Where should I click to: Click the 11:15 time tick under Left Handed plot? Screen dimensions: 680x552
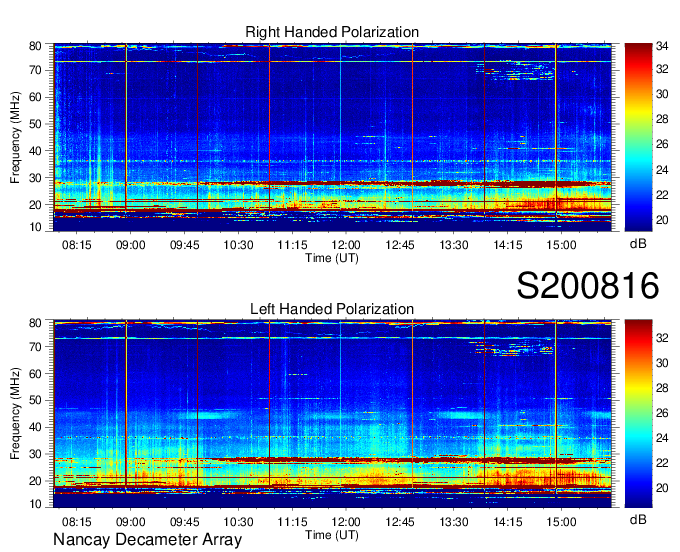[292, 522]
